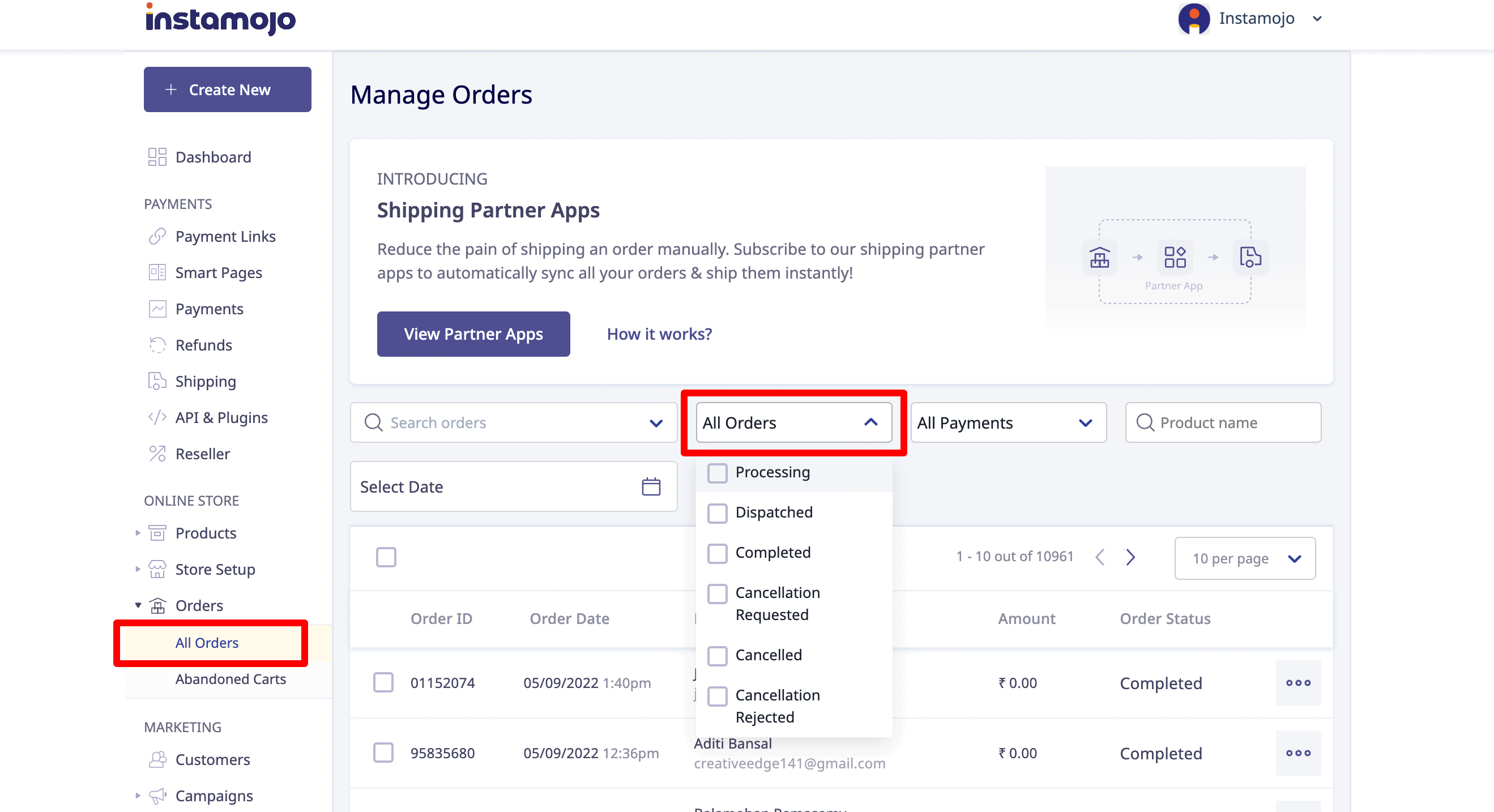Click the How it works link
The height and width of the screenshot is (812, 1494).
click(659, 333)
